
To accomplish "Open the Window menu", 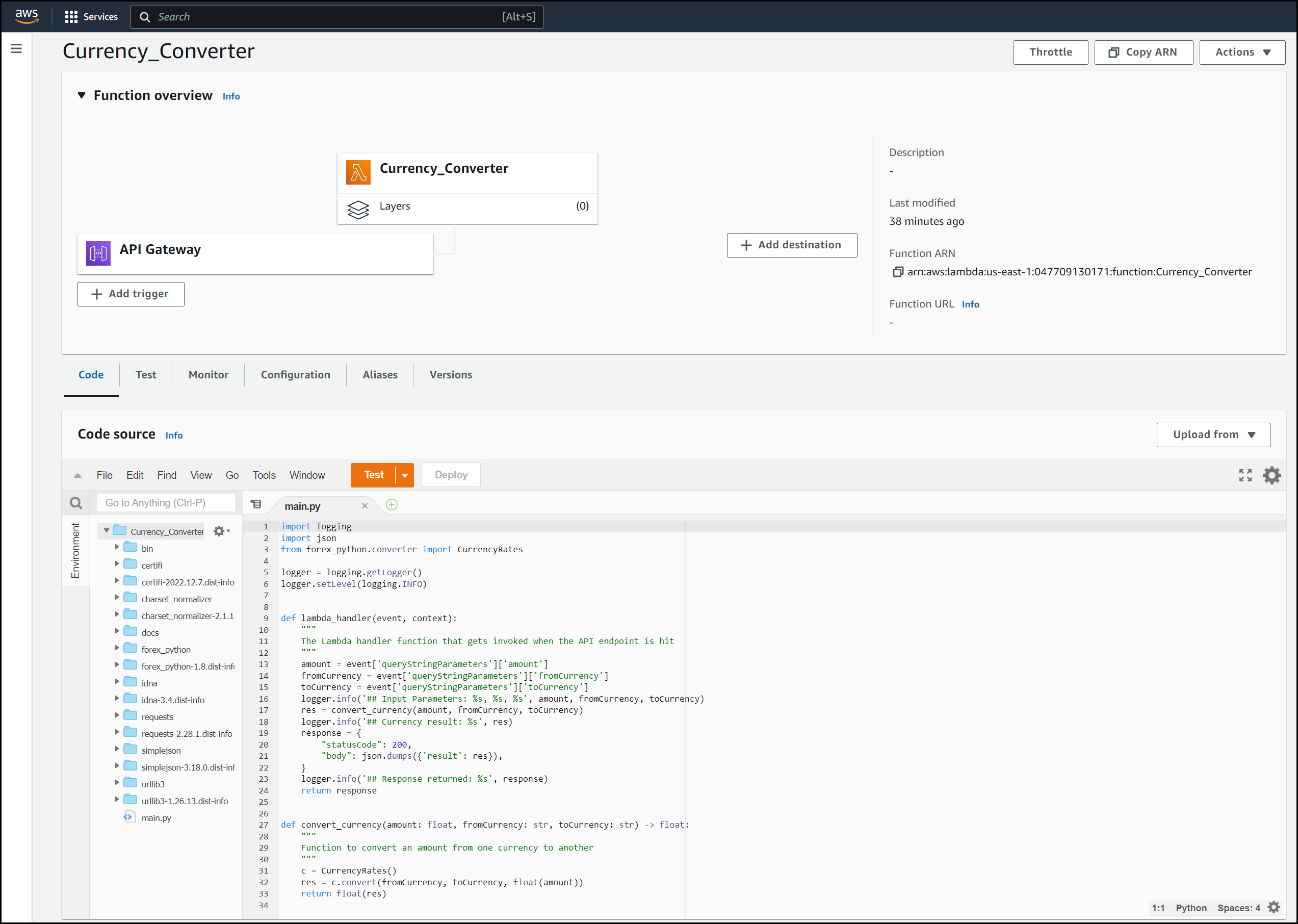I will tap(307, 475).
